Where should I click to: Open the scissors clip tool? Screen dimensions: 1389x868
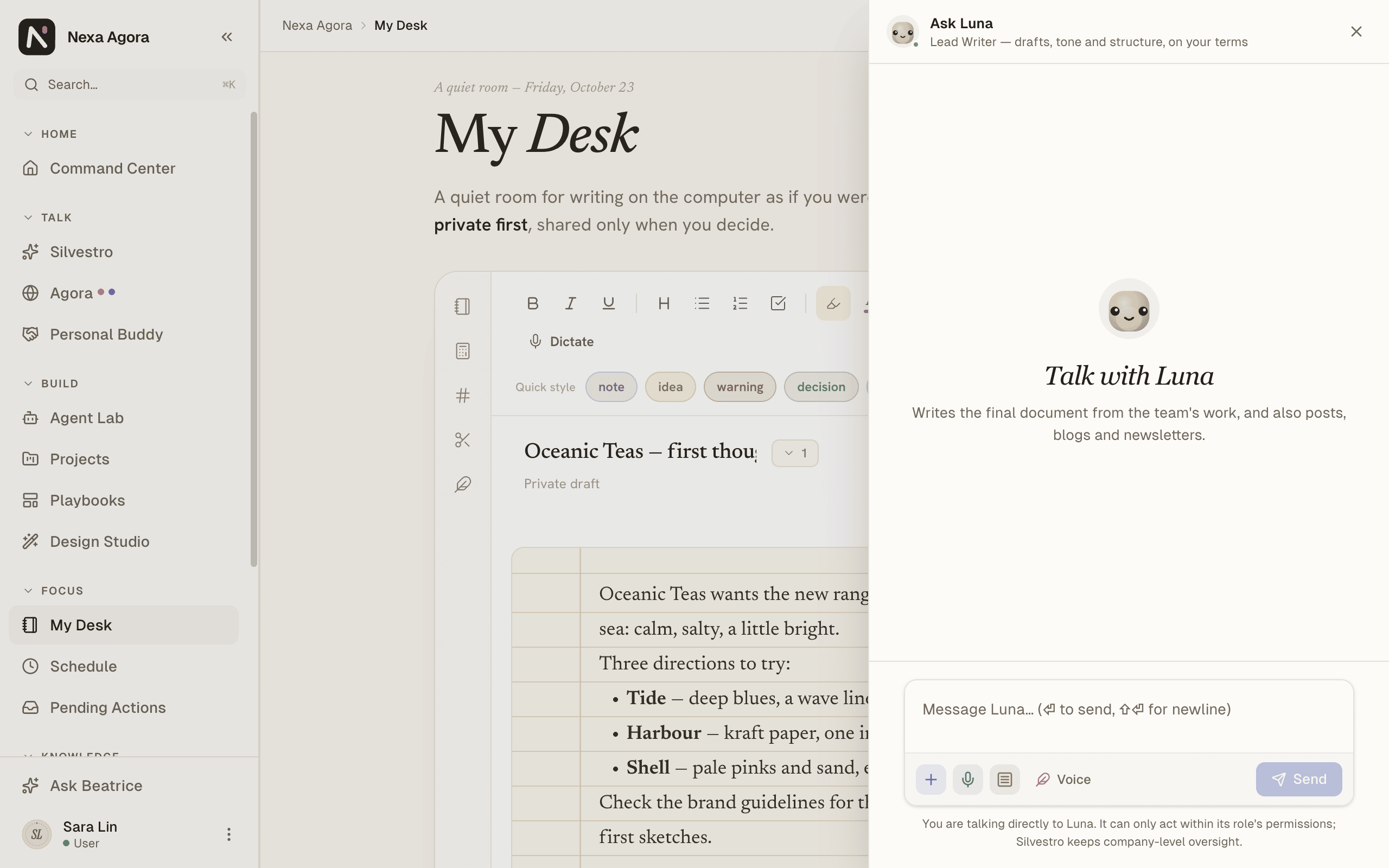coord(463,440)
